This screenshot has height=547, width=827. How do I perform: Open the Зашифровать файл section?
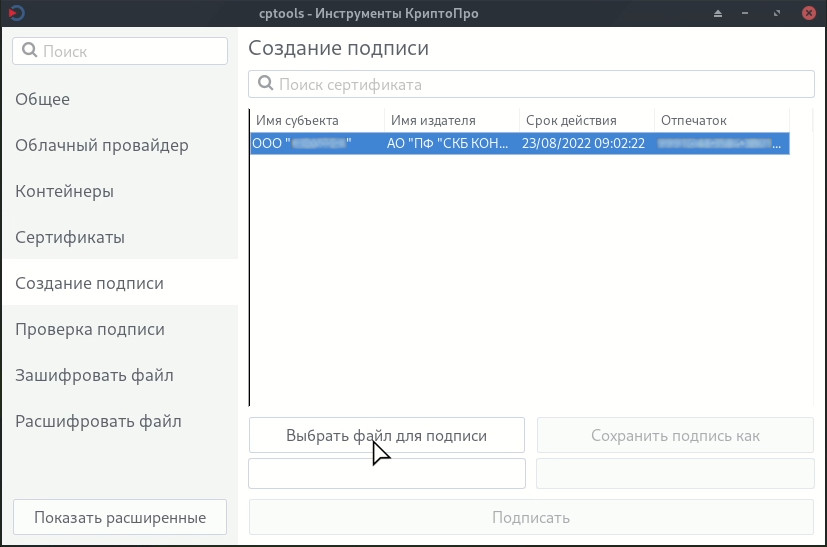point(120,375)
